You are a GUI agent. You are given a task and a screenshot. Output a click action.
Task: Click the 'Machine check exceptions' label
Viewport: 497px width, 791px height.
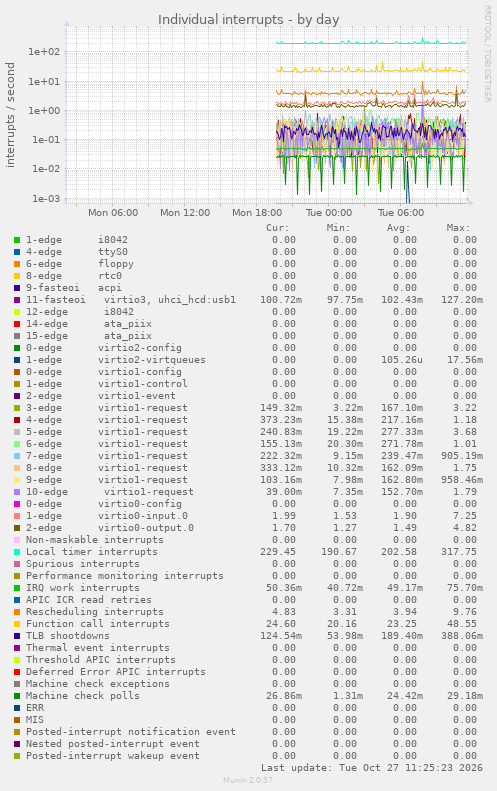point(98,684)
